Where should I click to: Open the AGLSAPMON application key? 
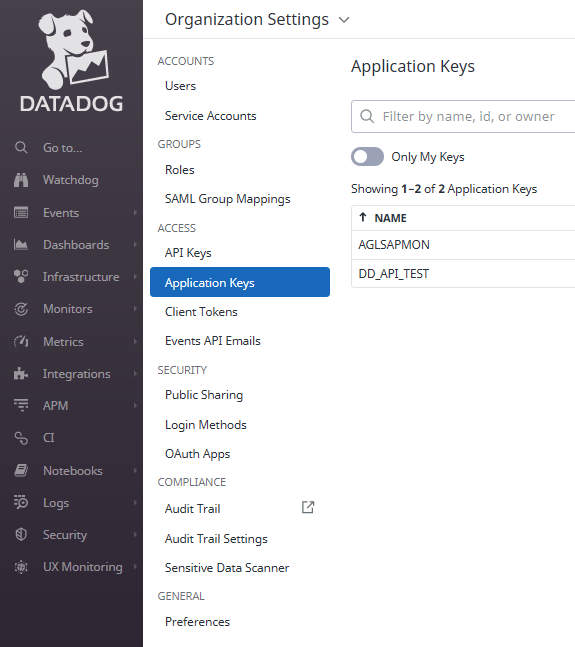[x=394, y=245]
